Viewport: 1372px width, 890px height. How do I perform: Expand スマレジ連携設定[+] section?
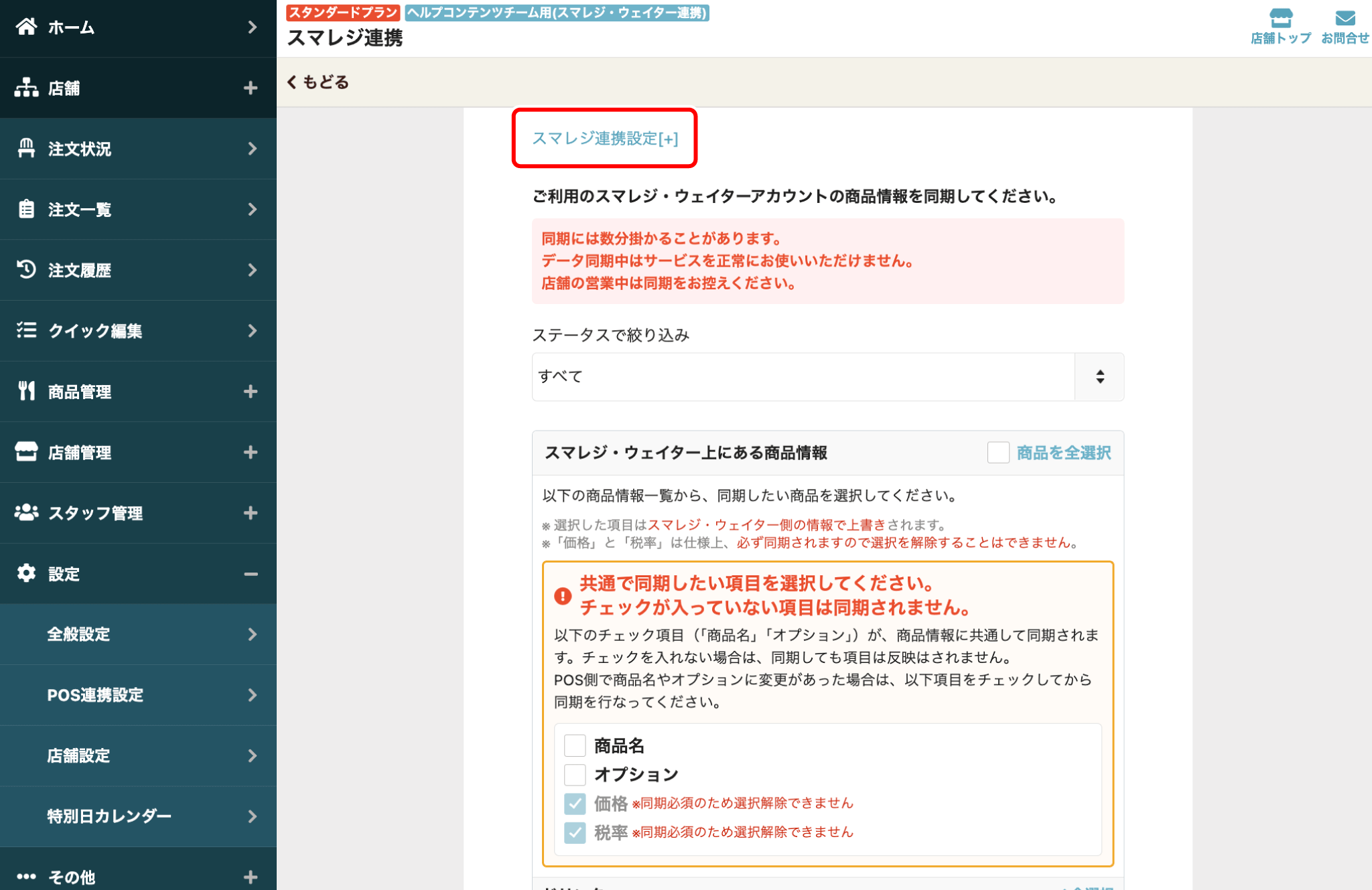click(x=604, y=138)
